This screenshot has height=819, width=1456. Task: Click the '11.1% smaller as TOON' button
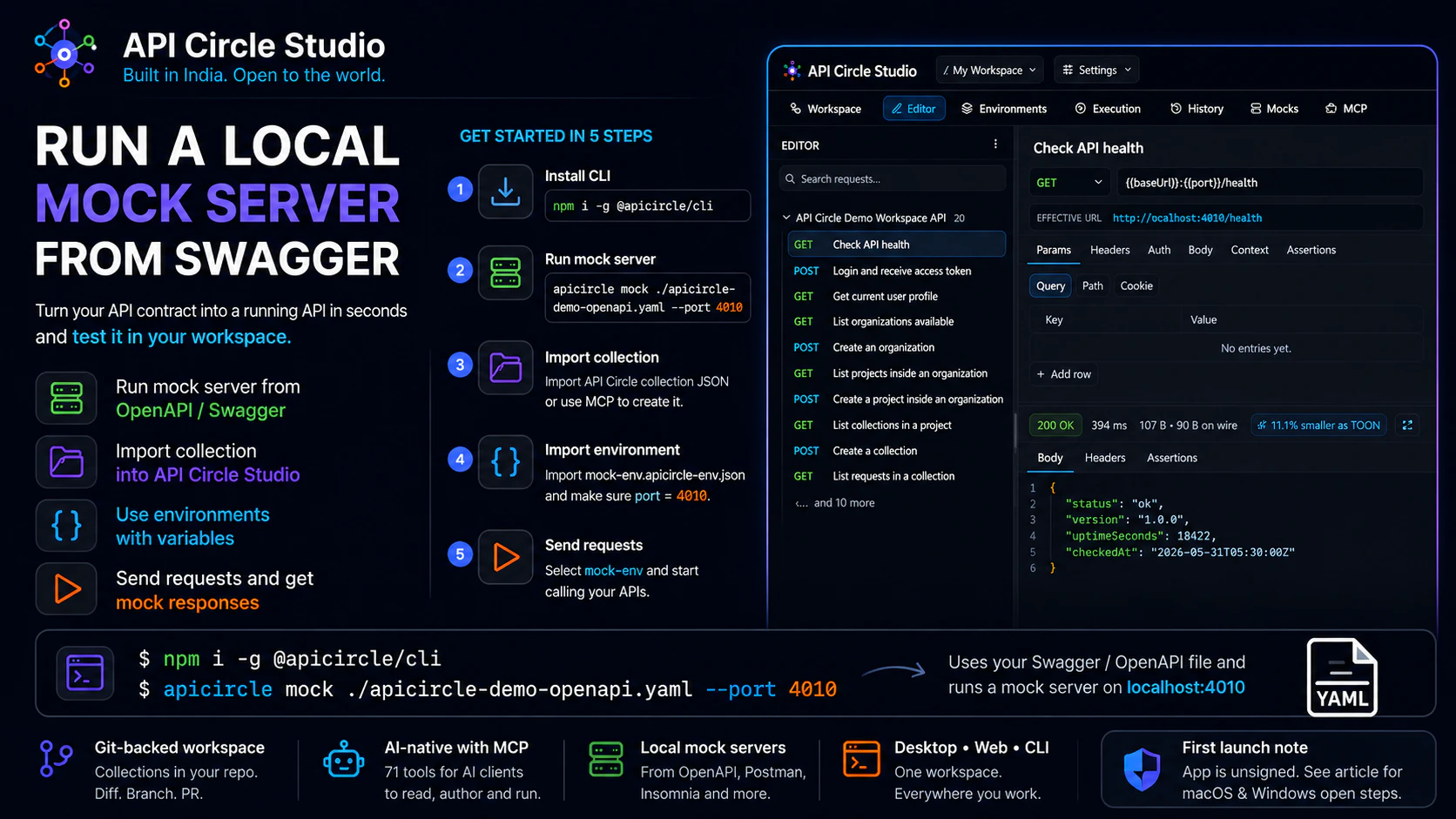tap(1318, 425)
